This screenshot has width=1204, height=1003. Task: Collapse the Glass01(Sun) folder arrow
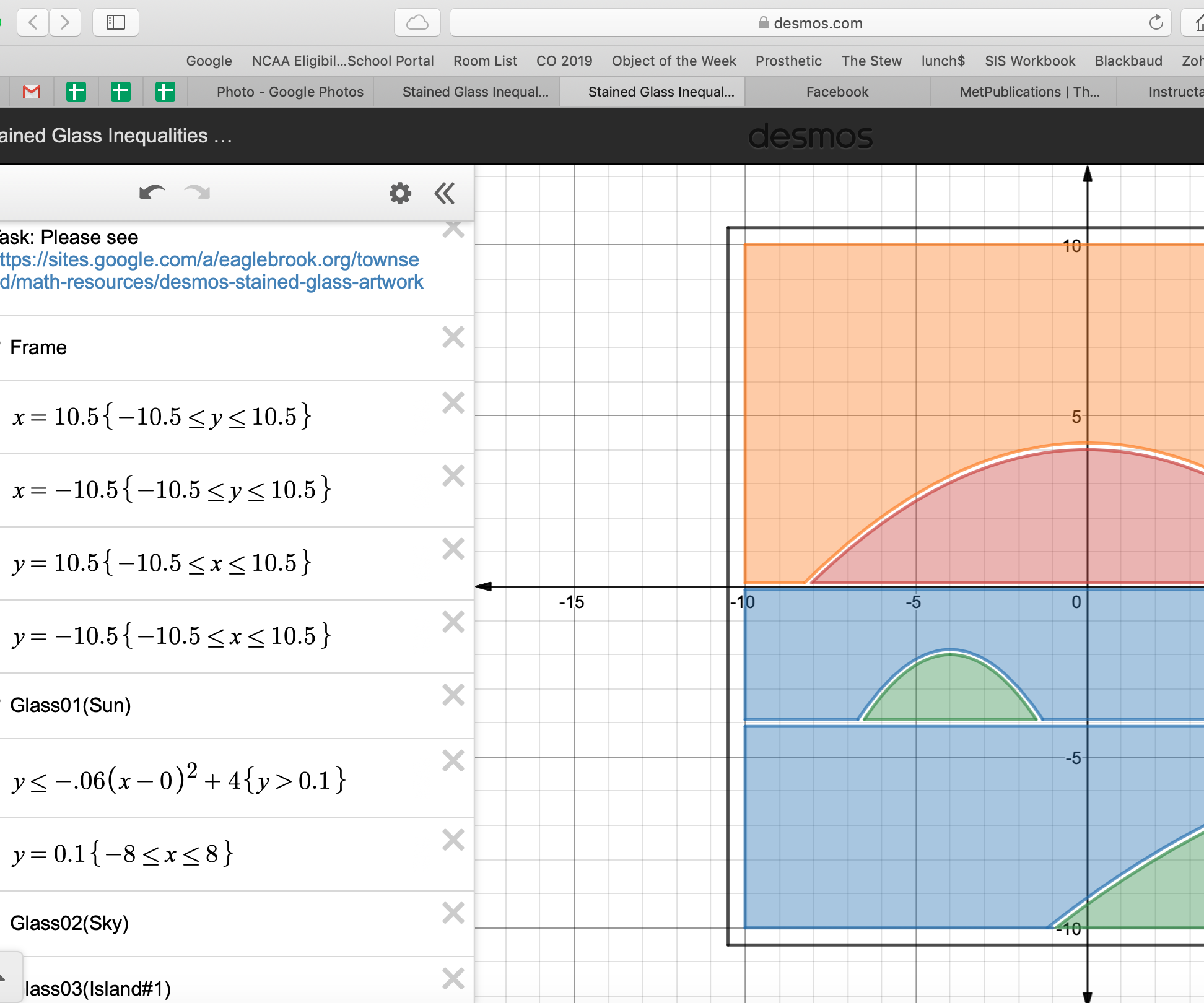(2, 700)
